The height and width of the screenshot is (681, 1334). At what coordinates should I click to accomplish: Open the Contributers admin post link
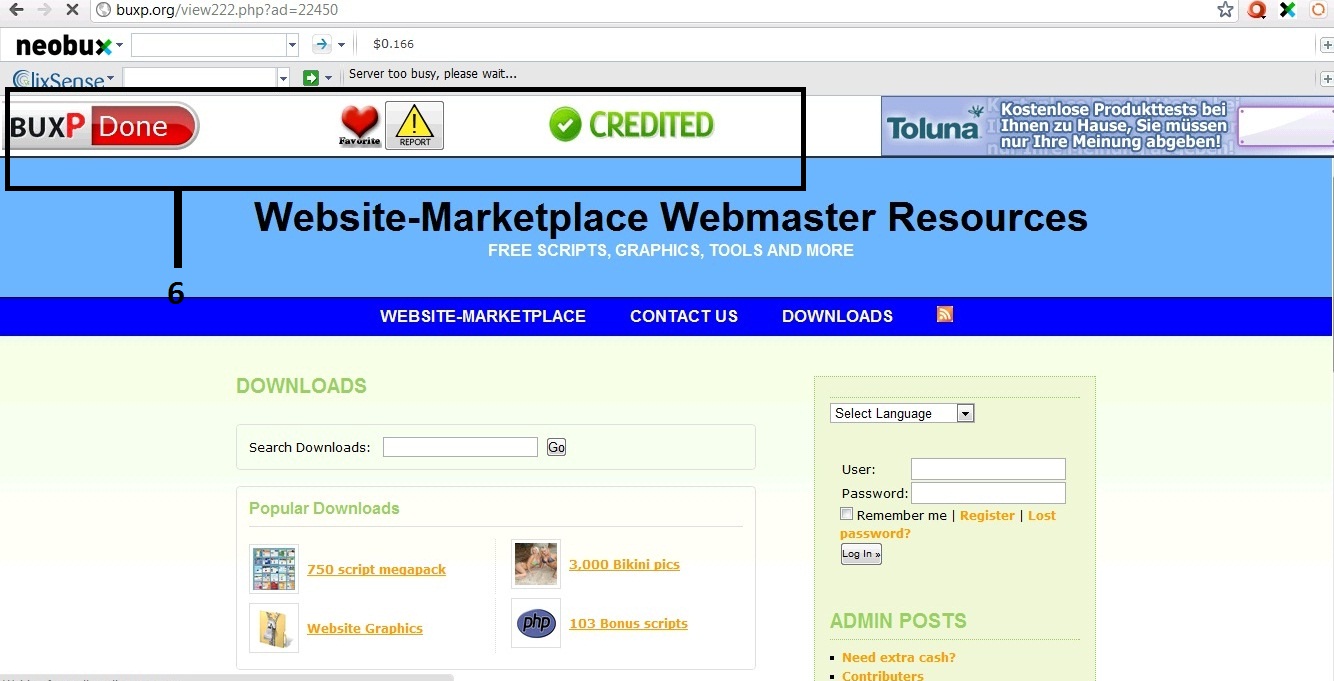(x=883, y=675)
